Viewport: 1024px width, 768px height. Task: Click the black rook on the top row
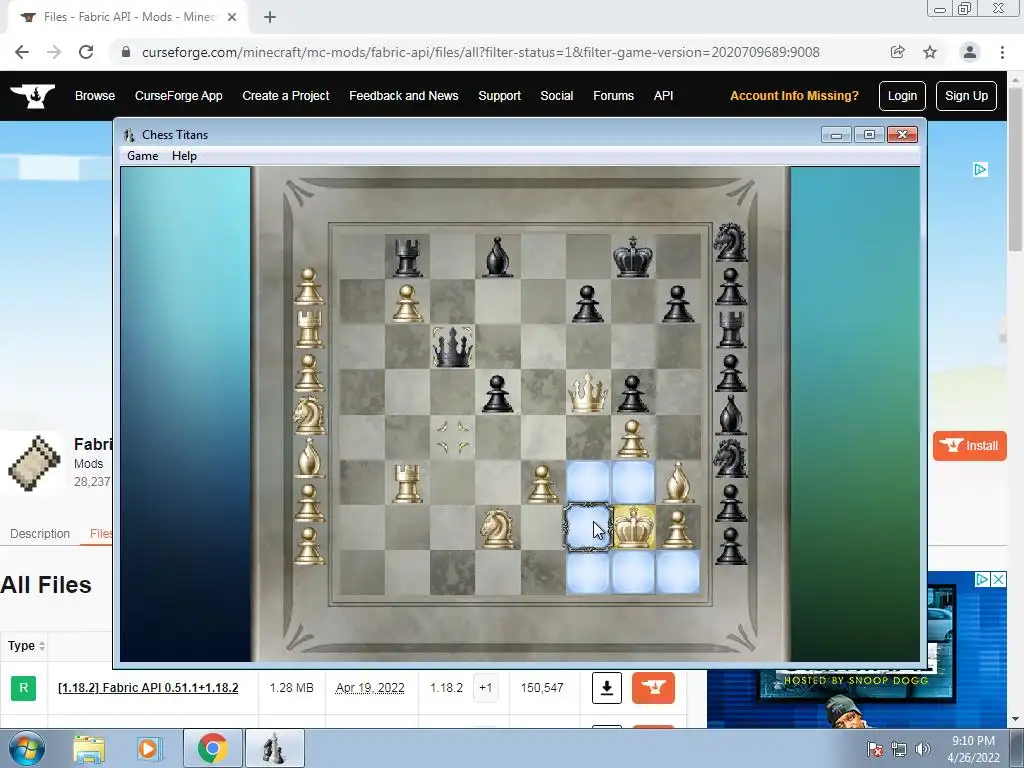407,257
